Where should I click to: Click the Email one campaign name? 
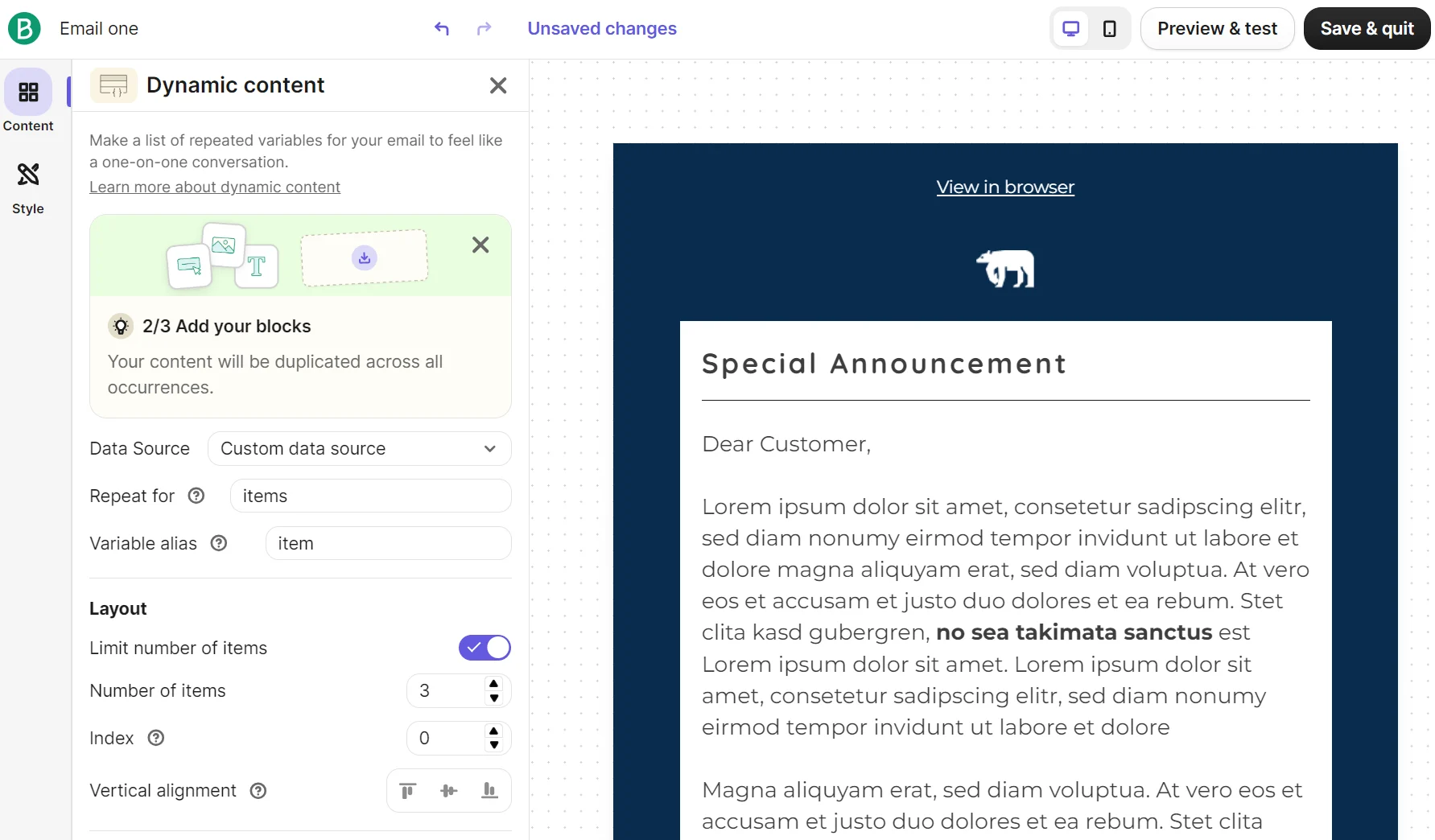[x=99, y=29]
